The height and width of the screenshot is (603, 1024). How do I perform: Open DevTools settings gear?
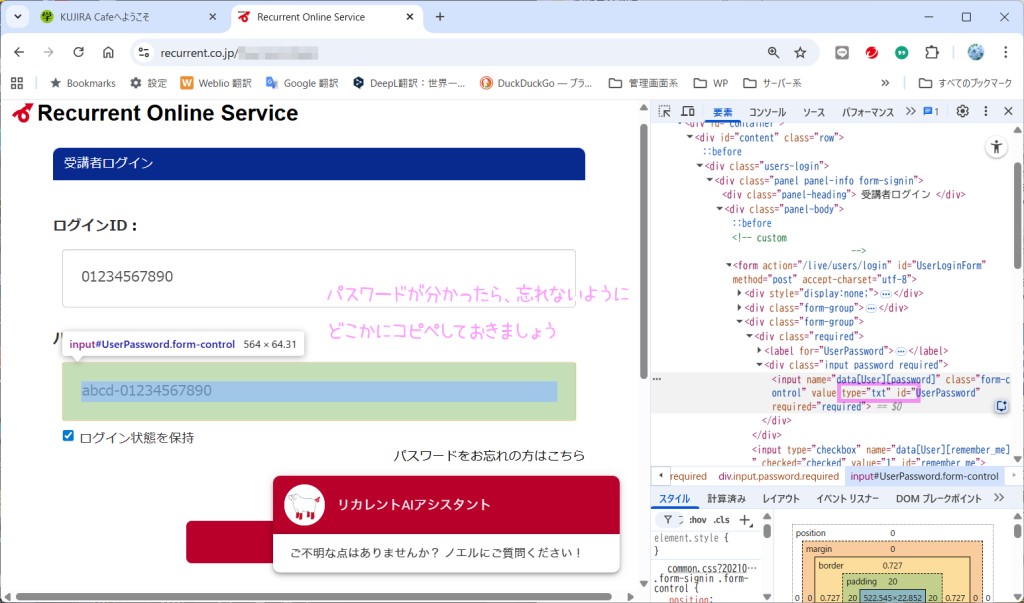point(962,112)
